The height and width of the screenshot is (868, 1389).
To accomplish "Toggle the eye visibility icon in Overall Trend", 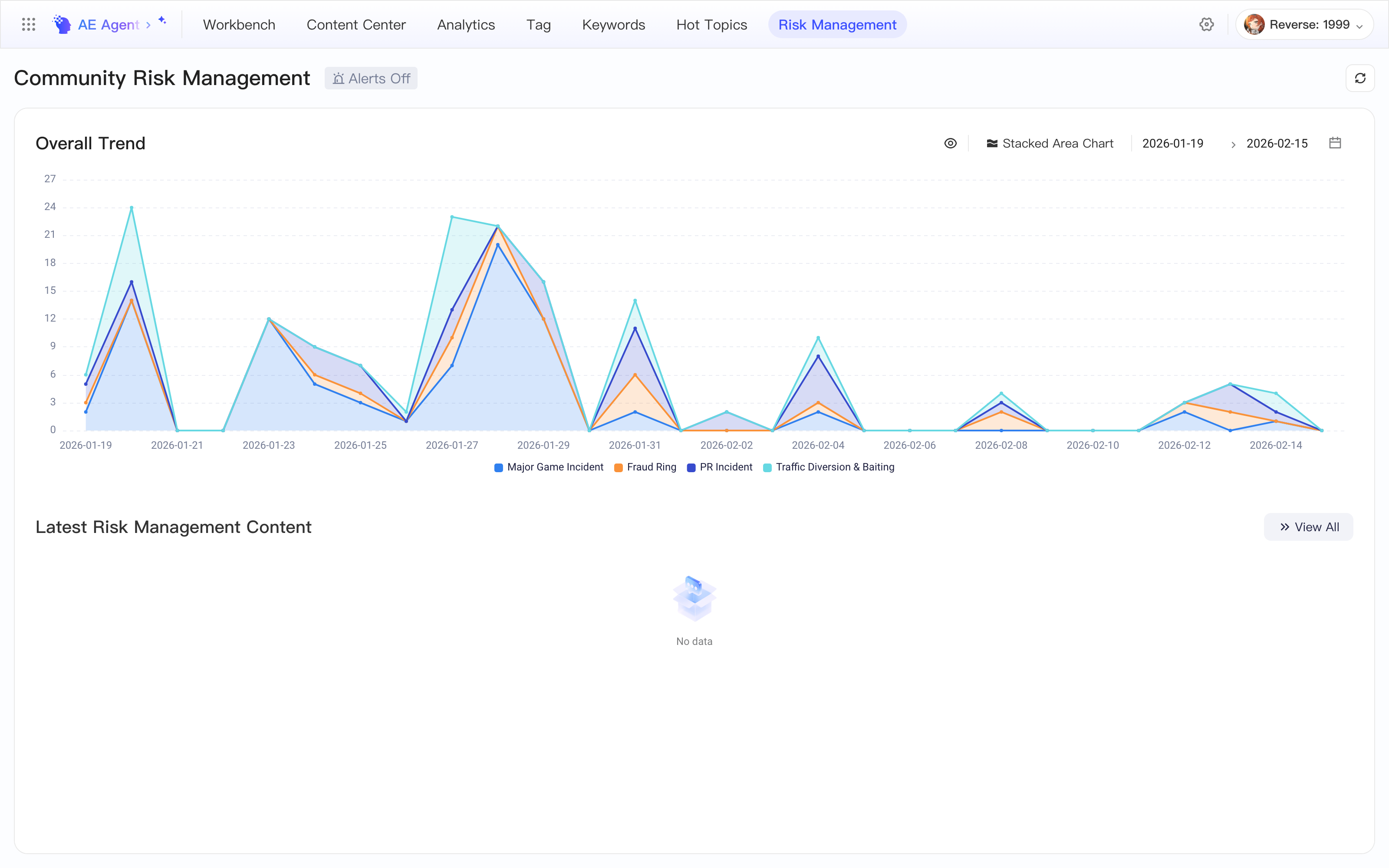I will [951, 144].
